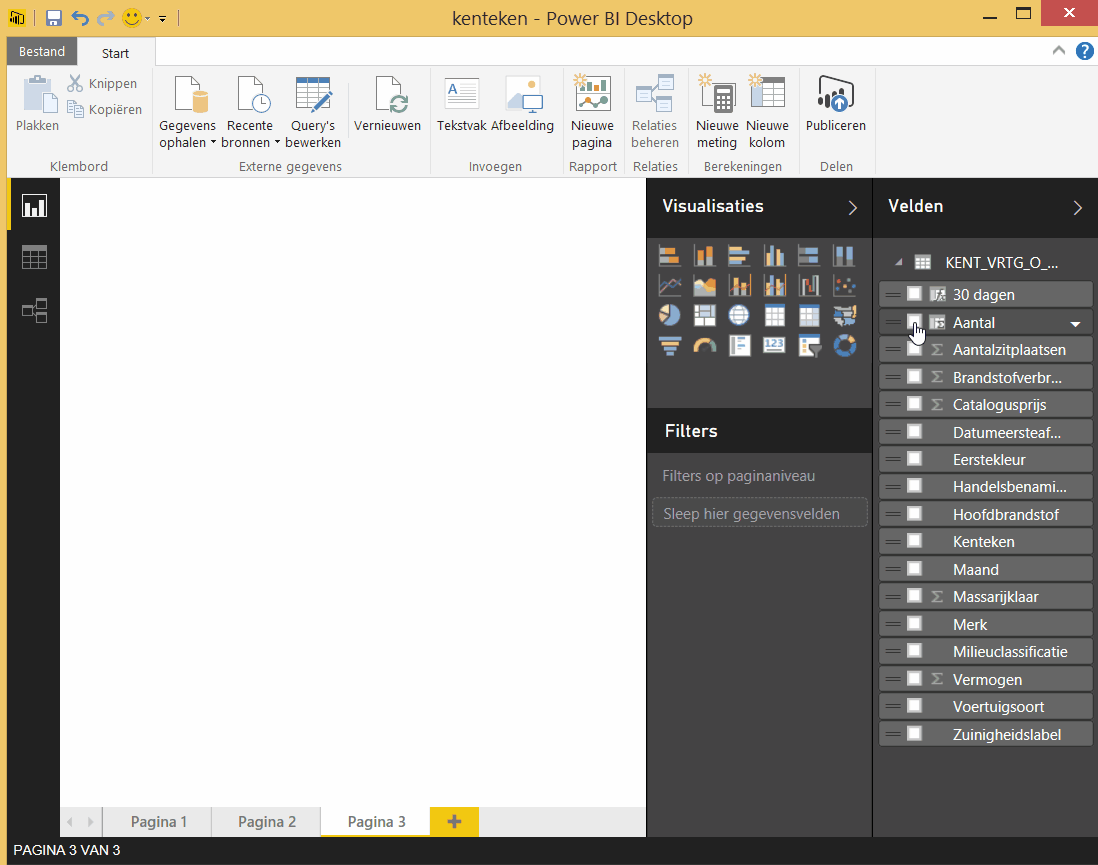
Task: Select table visualization
Action: (774, 315)
